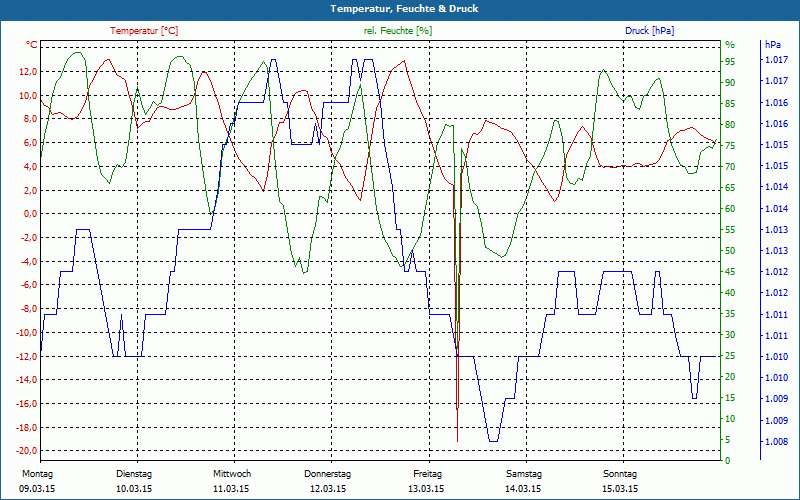Click temperature axis value "6,0"
Viewport: 800px width, 500px height.
30,143
